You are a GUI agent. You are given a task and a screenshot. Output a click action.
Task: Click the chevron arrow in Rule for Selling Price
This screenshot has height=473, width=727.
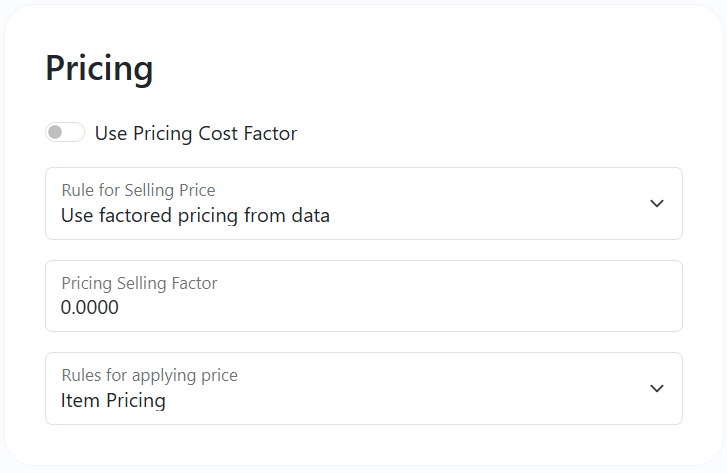coord(657,204)
